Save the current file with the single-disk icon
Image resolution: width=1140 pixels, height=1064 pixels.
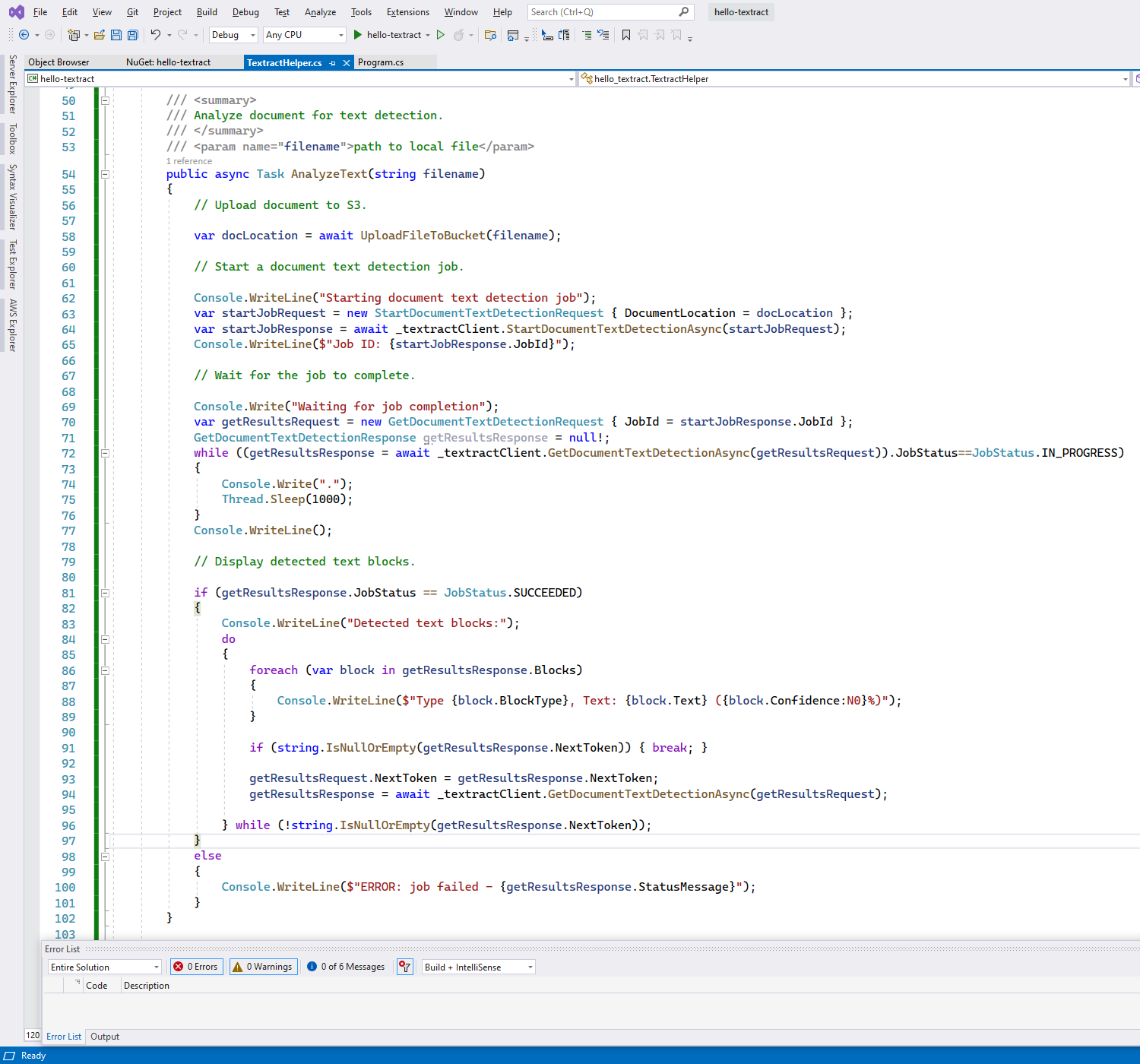[x=116, y=35]
